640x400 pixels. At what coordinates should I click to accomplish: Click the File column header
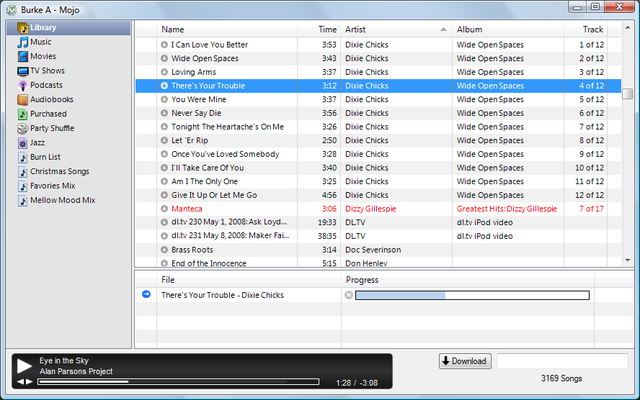(249, 280)
